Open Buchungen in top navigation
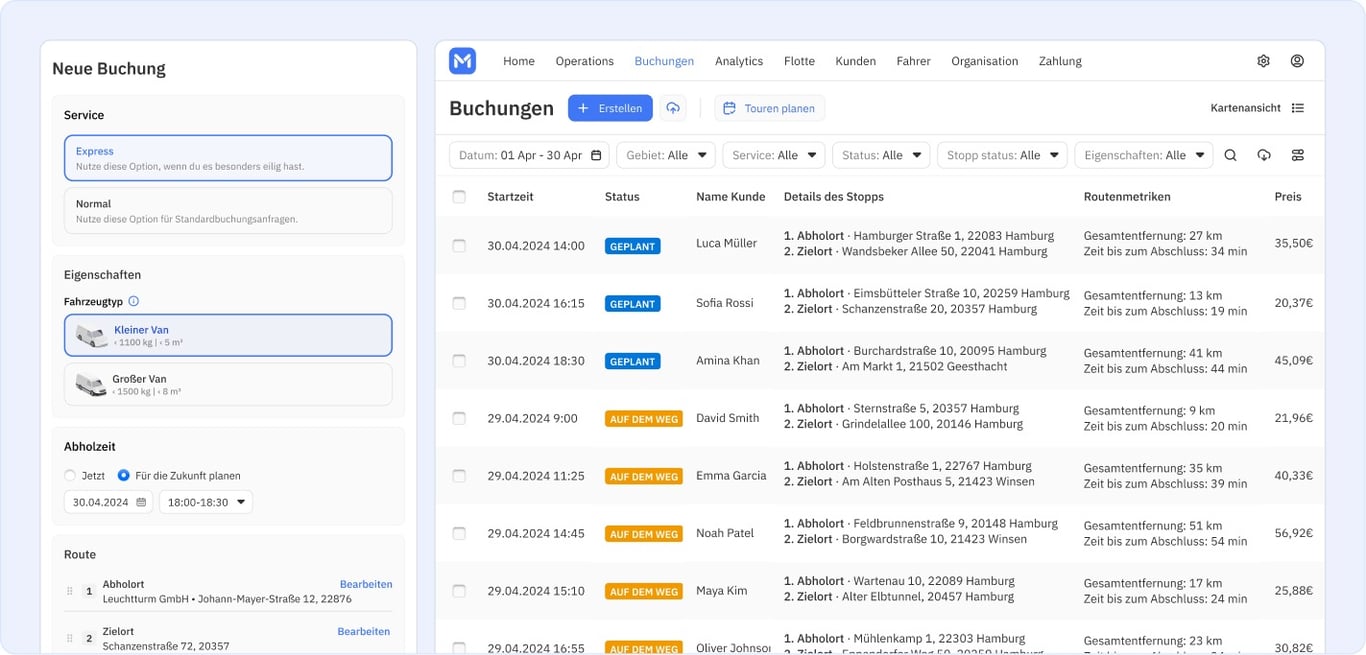Viewport: 1366px width, 655px height. pos(664,61)
